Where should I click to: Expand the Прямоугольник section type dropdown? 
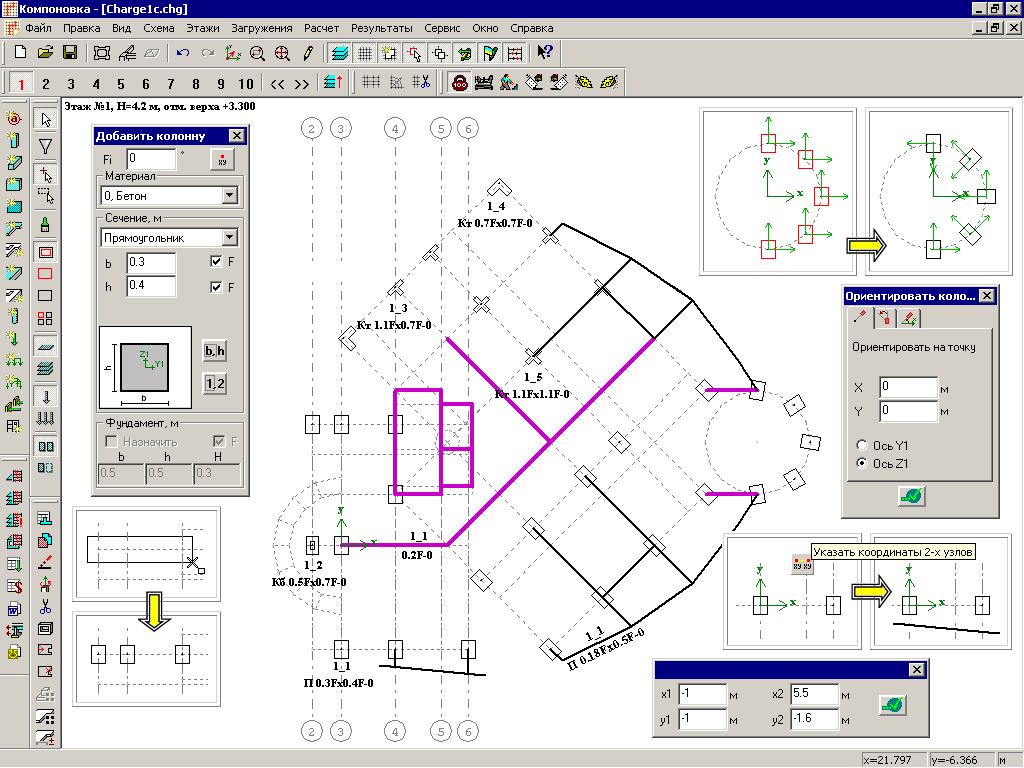pos(229,237)
